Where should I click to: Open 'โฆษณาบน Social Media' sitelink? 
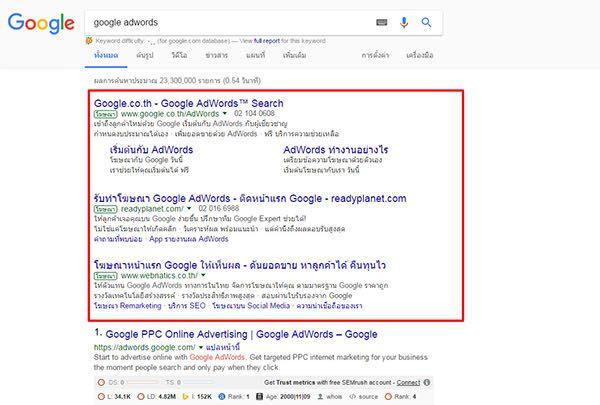coord(251,306)
